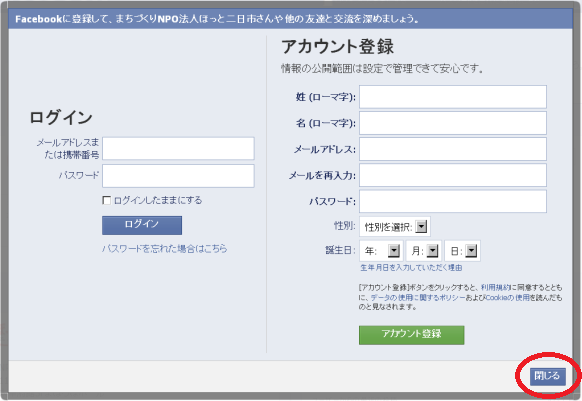Click the メールを再入力 field
This screenshot has width=582, height=401.
tap(453, 175)
